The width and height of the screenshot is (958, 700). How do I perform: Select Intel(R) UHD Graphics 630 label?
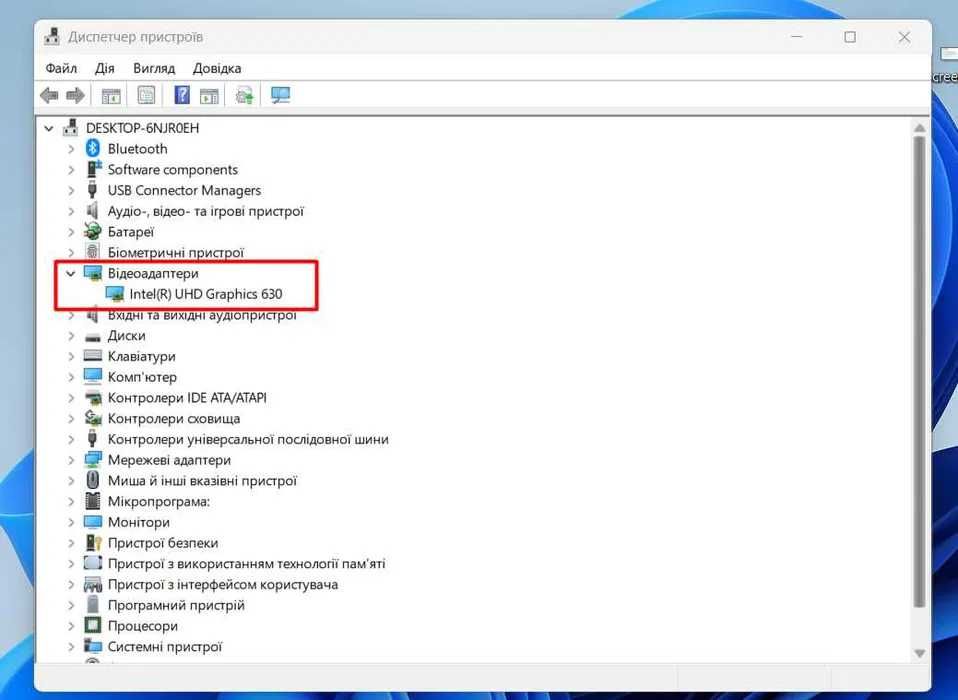point(206,294)
